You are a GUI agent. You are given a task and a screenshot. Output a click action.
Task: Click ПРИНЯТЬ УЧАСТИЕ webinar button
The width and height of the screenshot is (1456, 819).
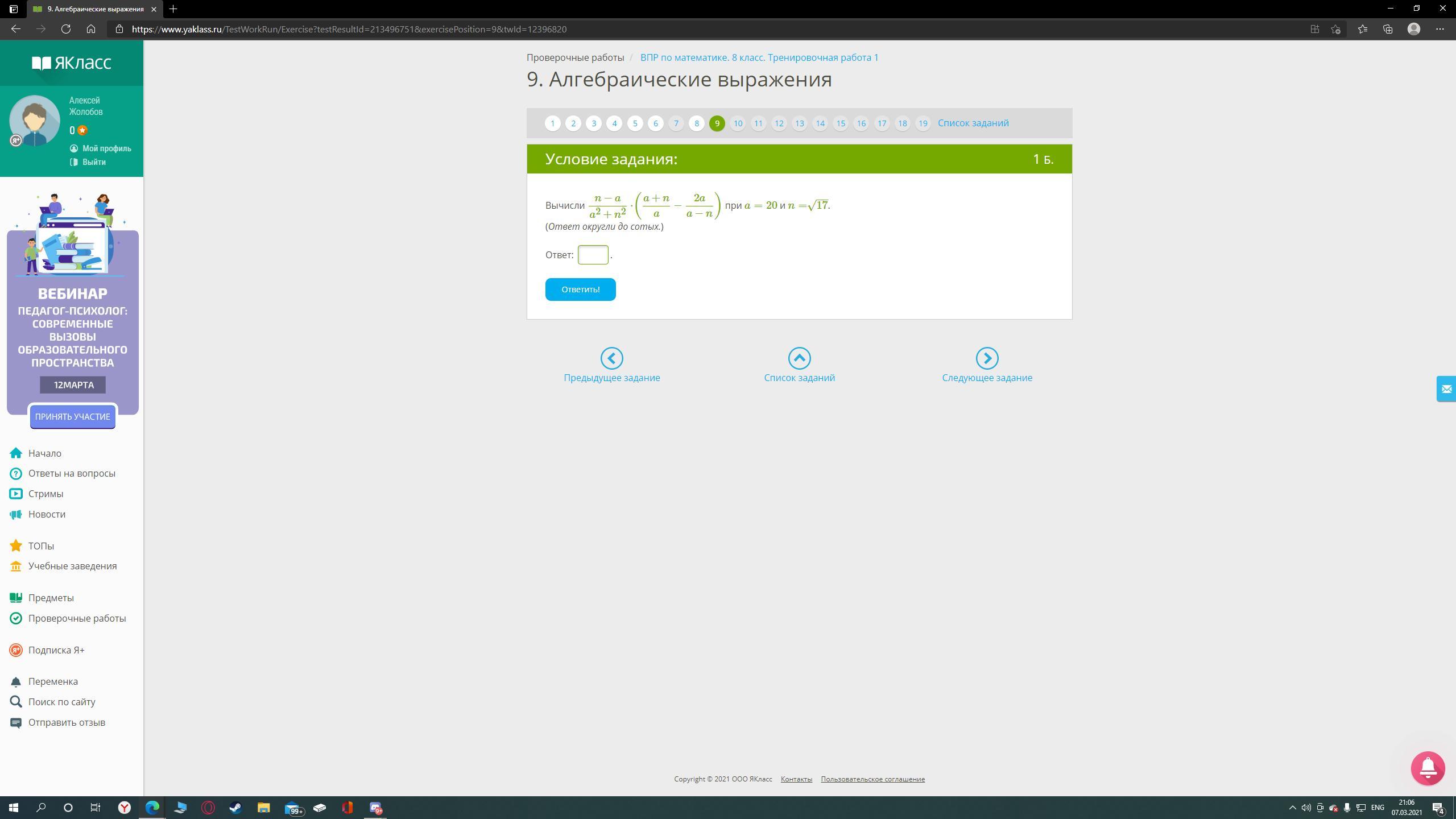click(x=73, y=417)
